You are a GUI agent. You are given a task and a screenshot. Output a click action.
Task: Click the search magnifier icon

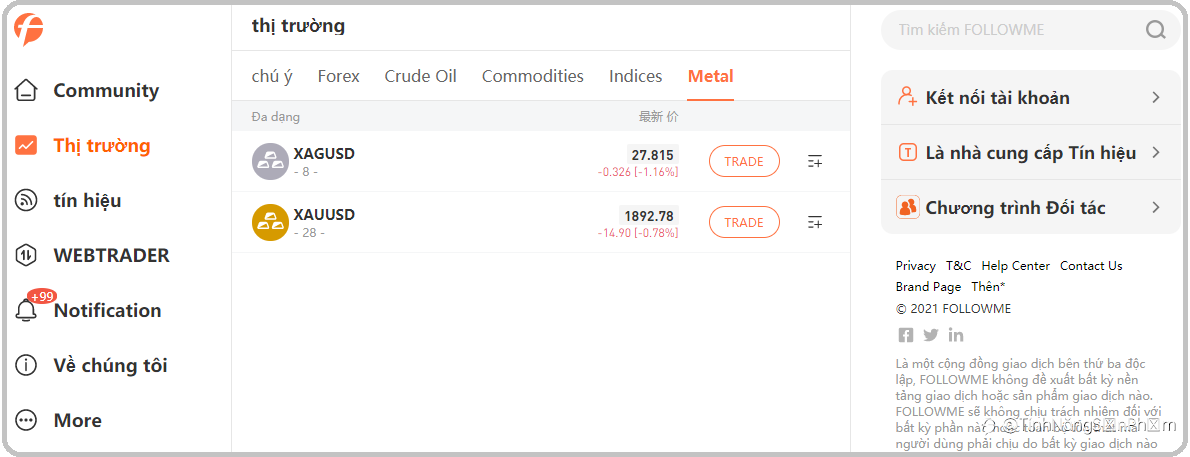coord(1155,30)
